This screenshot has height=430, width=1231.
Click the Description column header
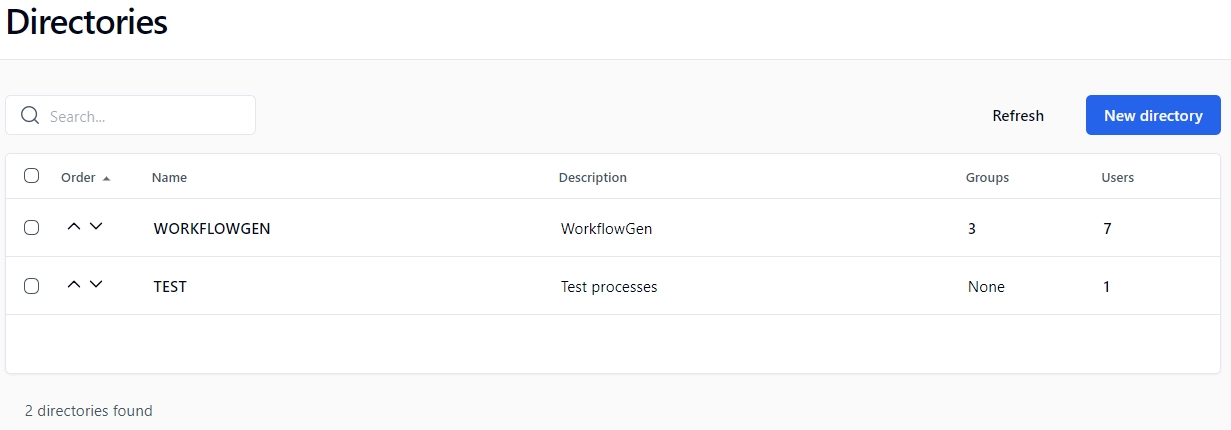point(592,178)
